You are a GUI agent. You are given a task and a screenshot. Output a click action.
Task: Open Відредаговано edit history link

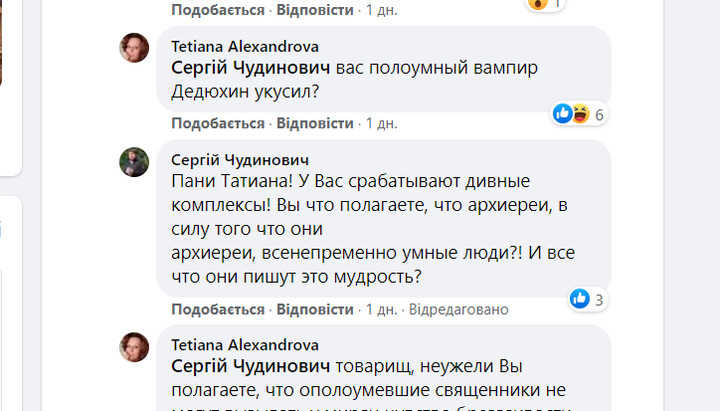click(459, 310)
